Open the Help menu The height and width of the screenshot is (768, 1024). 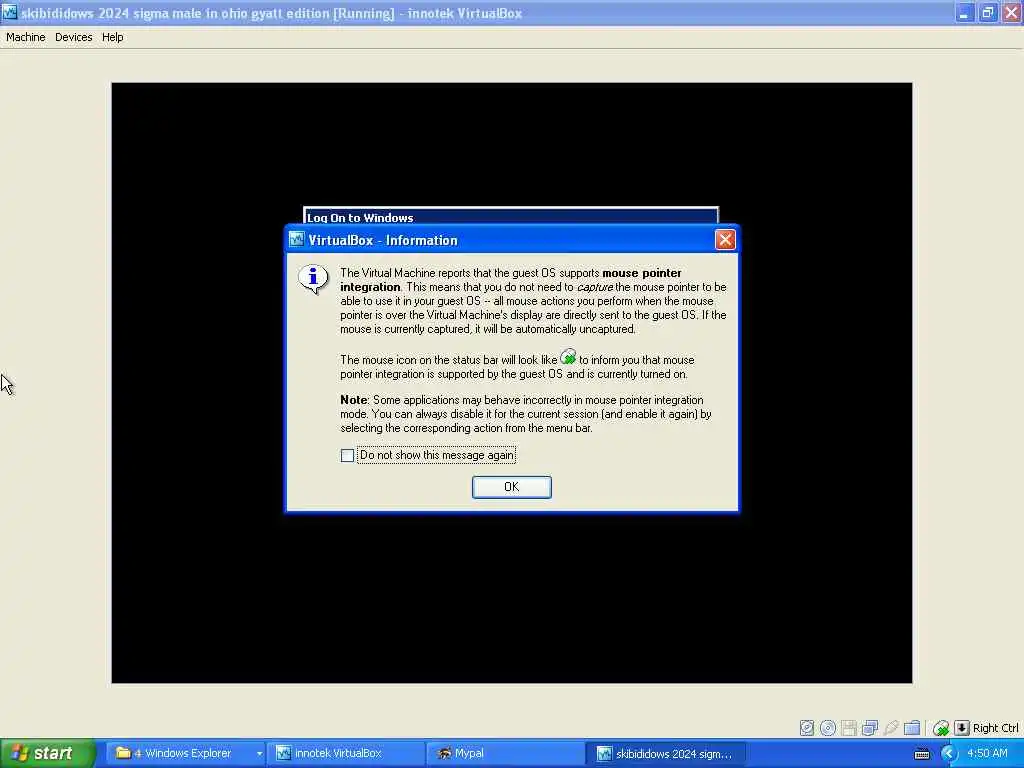(112, 37)
